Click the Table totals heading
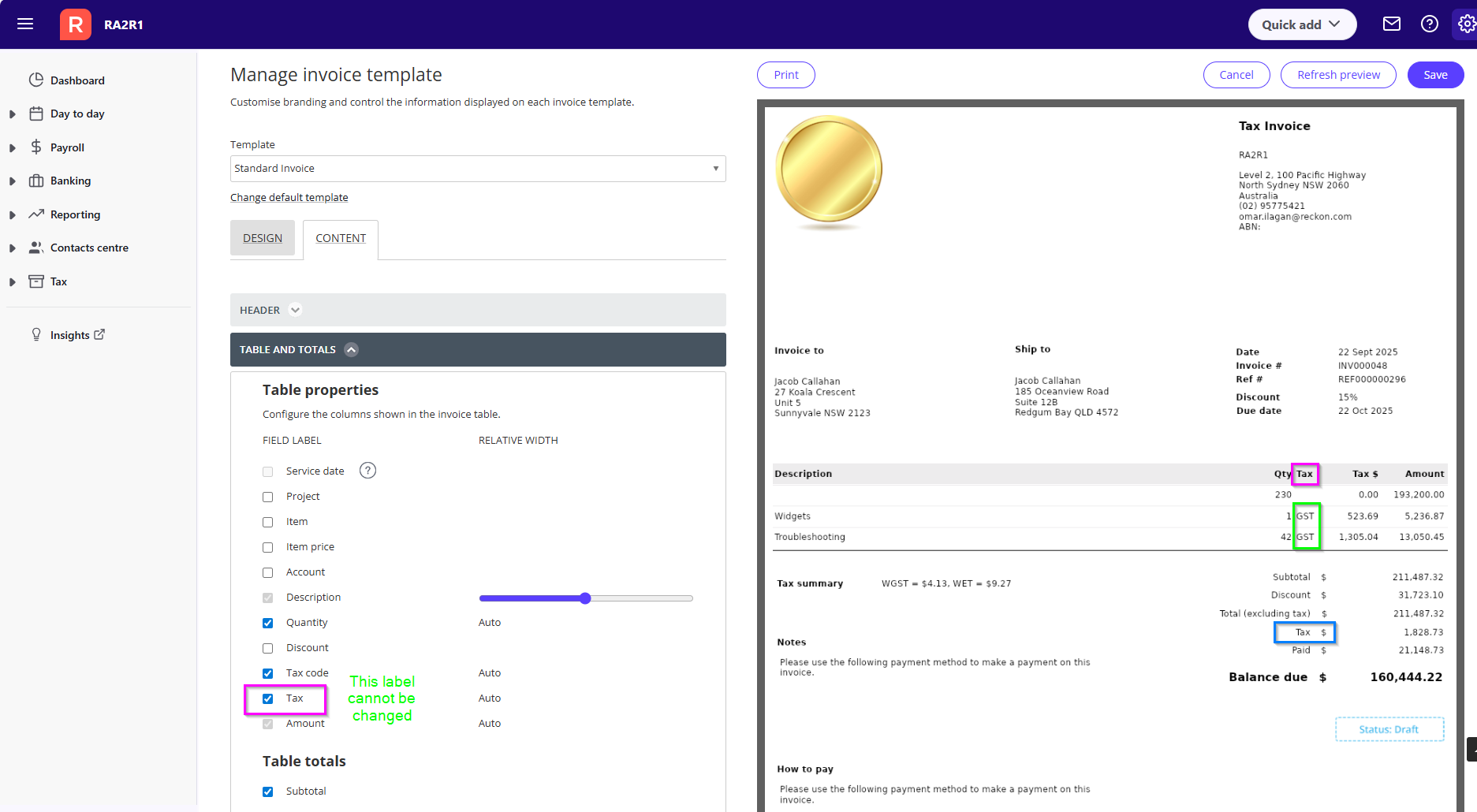 [x=304, y=761]
